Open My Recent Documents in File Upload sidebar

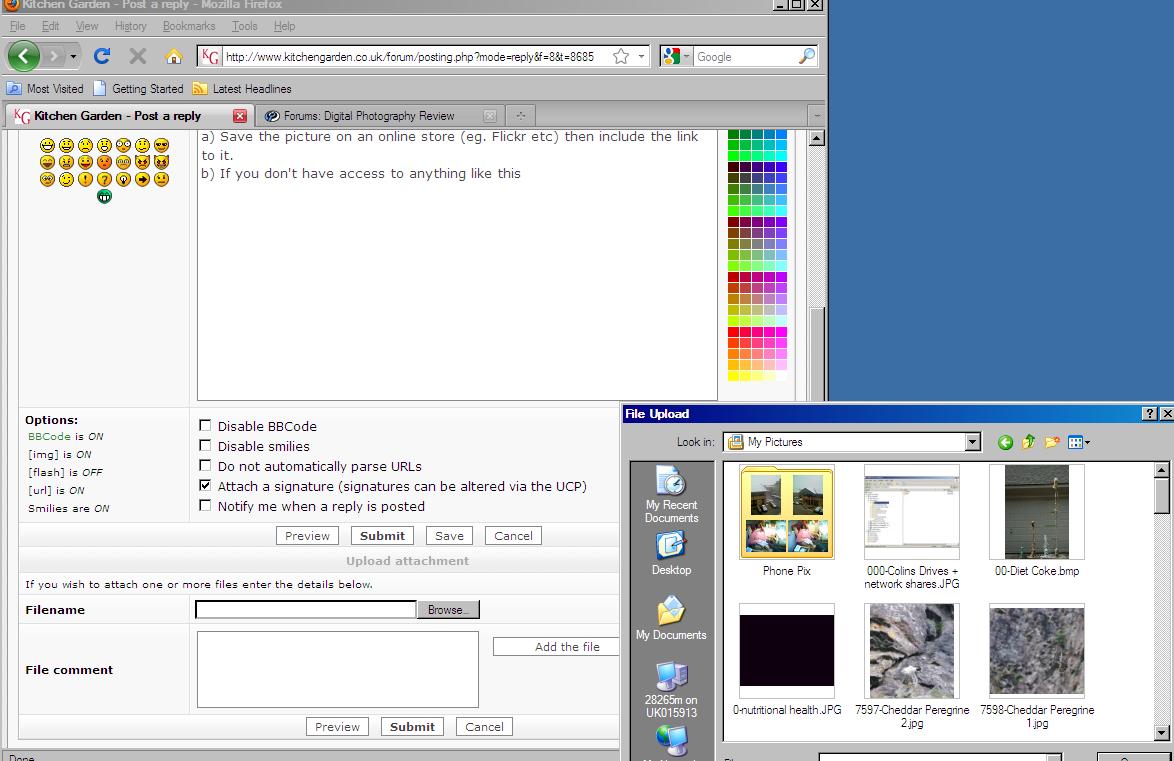tap(671, 494)
